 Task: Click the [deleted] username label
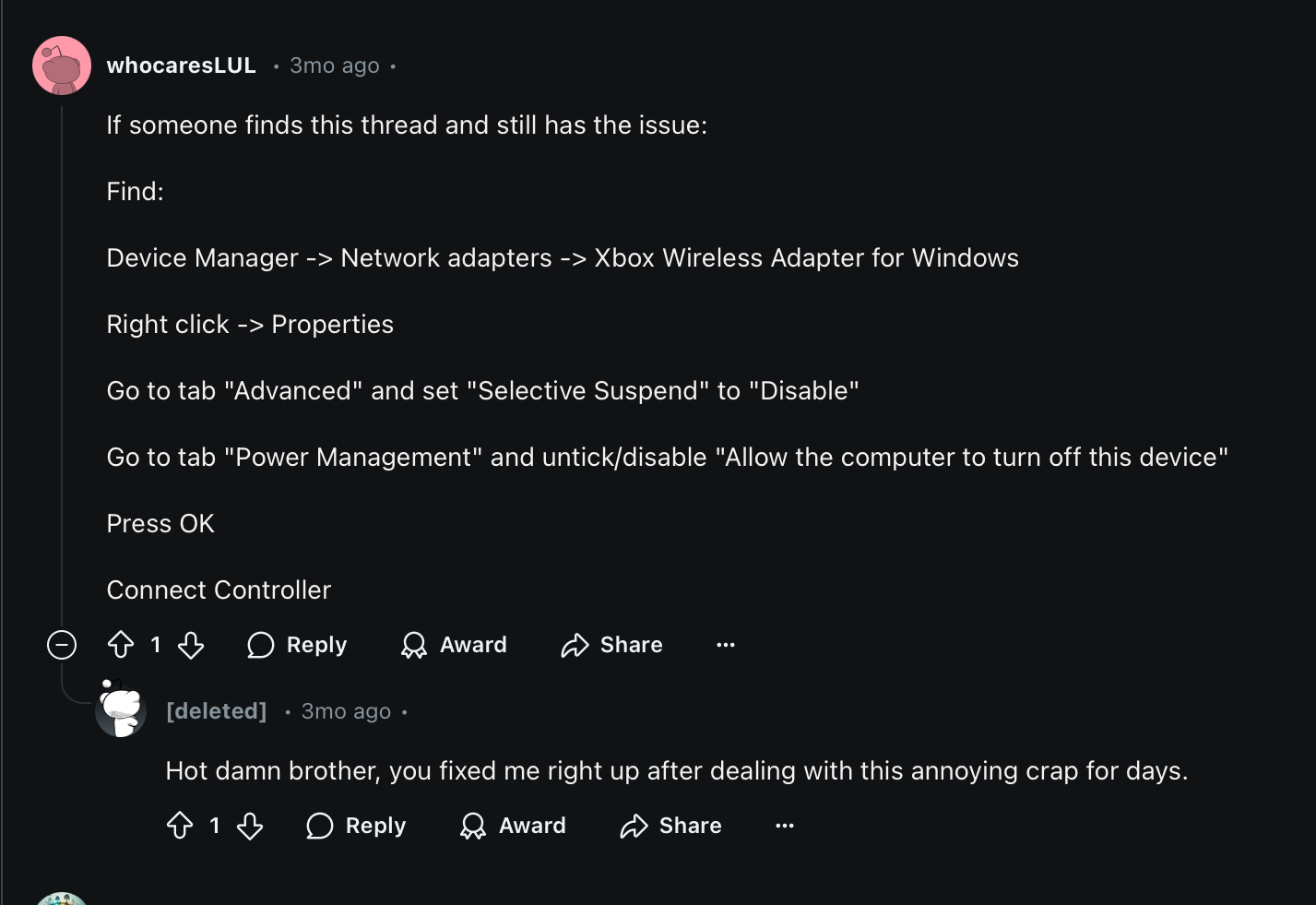(x=217, y=711)
